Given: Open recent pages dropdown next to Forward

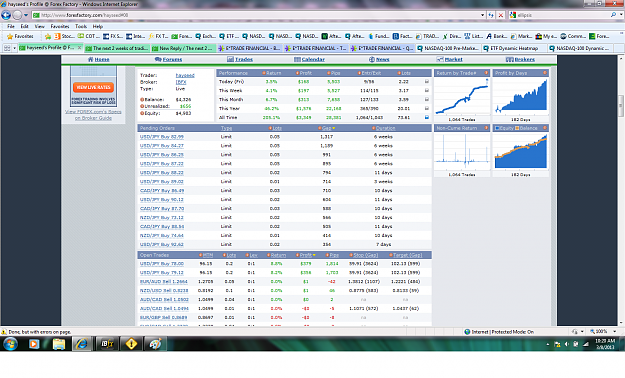Looking at the screenshot, I should 26,15.
